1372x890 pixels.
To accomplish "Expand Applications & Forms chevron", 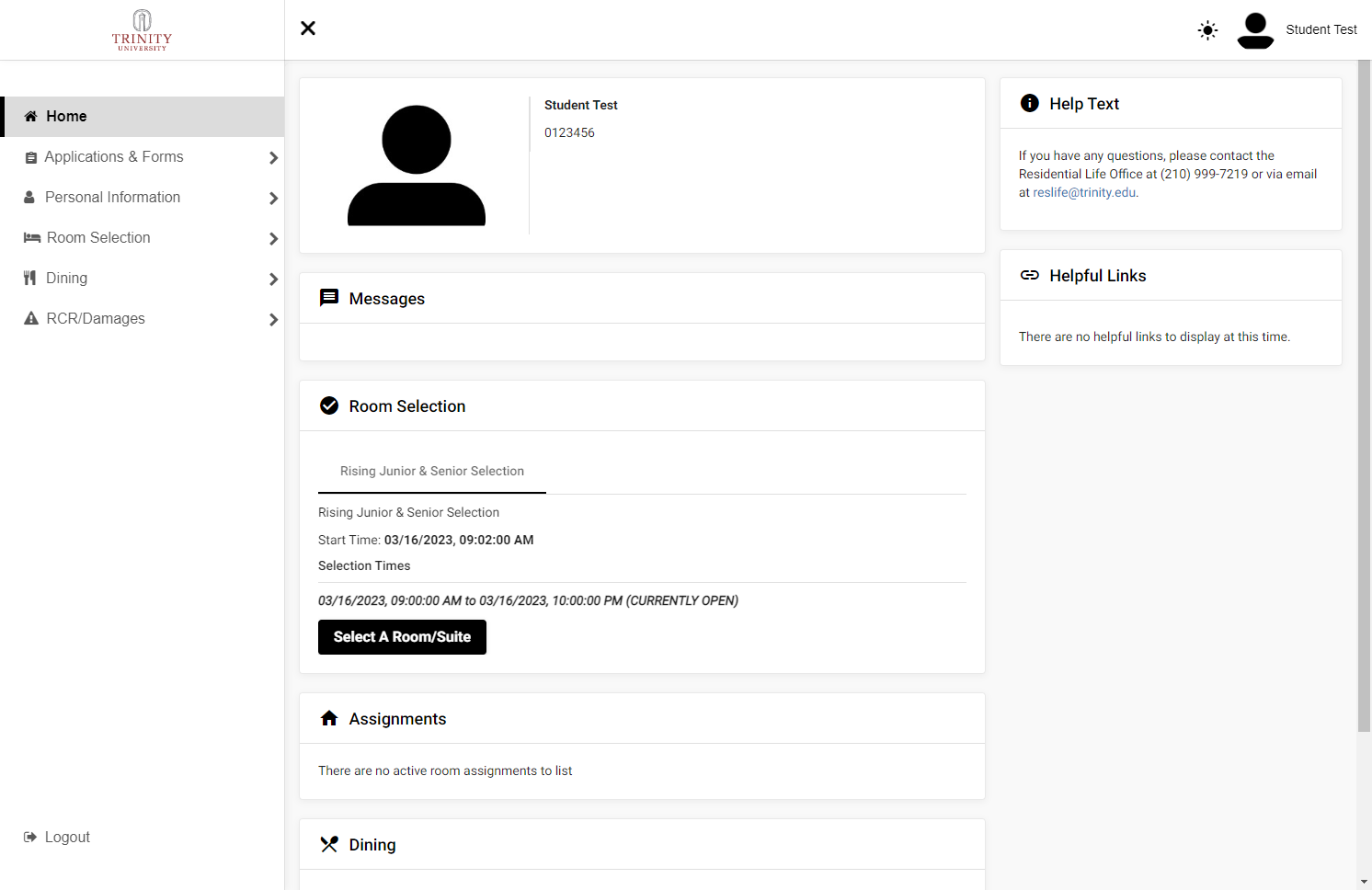I will point(273,158).
